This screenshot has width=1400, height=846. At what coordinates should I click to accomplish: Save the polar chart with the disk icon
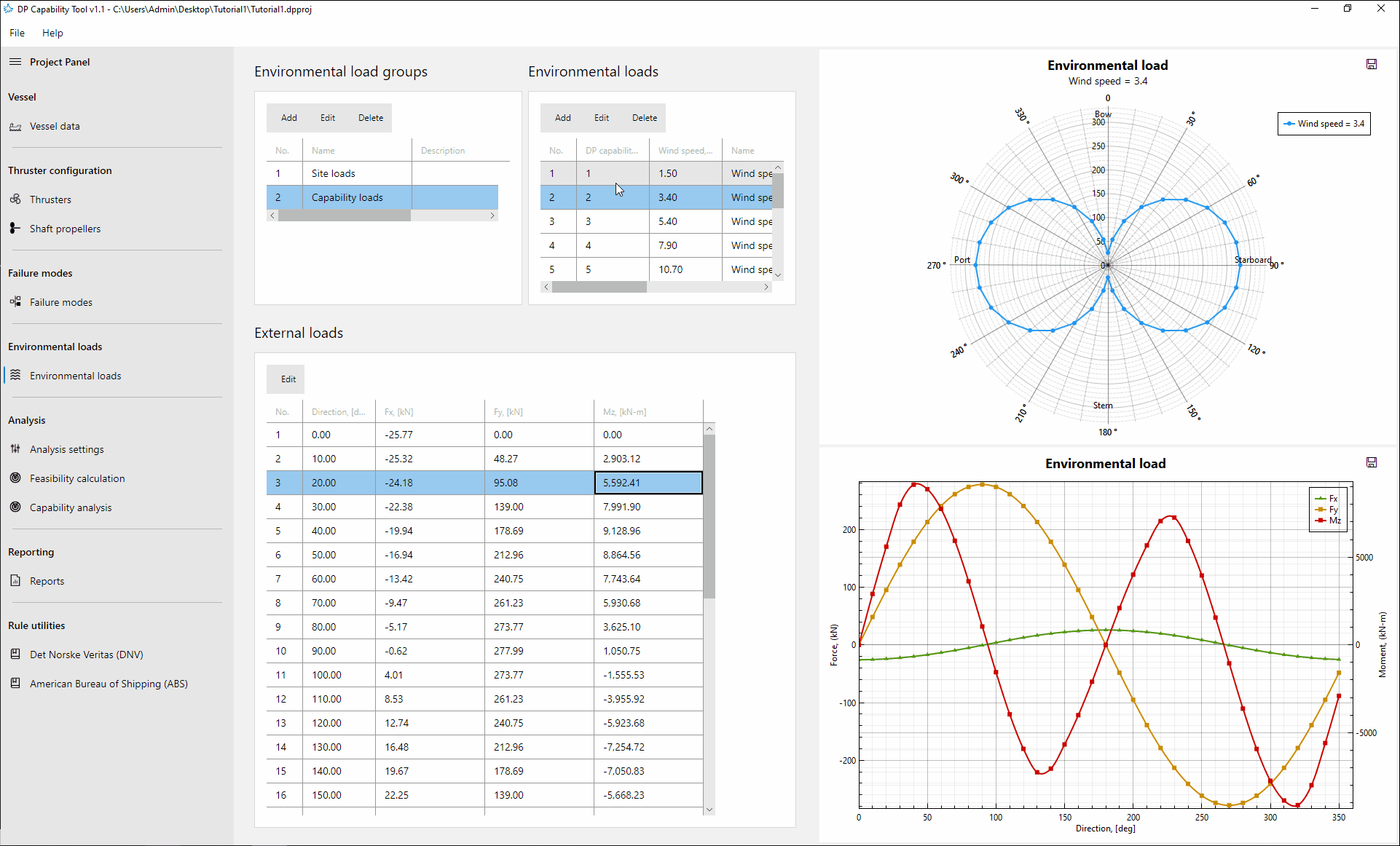(x=1372, y=65)
